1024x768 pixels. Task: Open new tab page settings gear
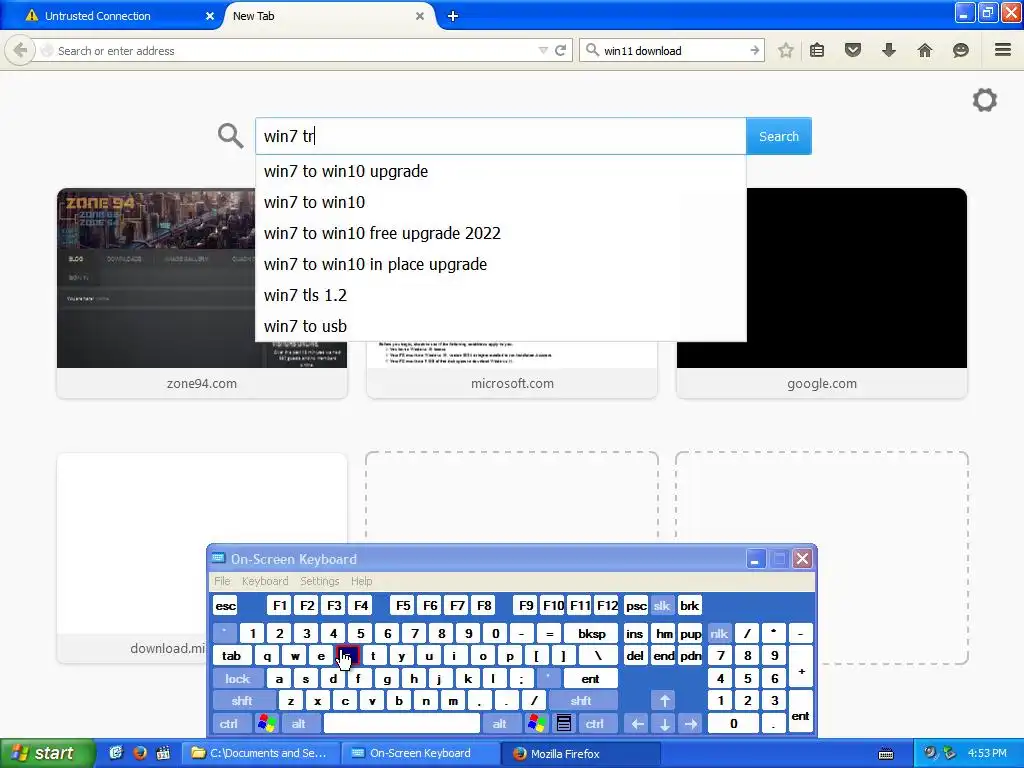[x=985, y=100]
